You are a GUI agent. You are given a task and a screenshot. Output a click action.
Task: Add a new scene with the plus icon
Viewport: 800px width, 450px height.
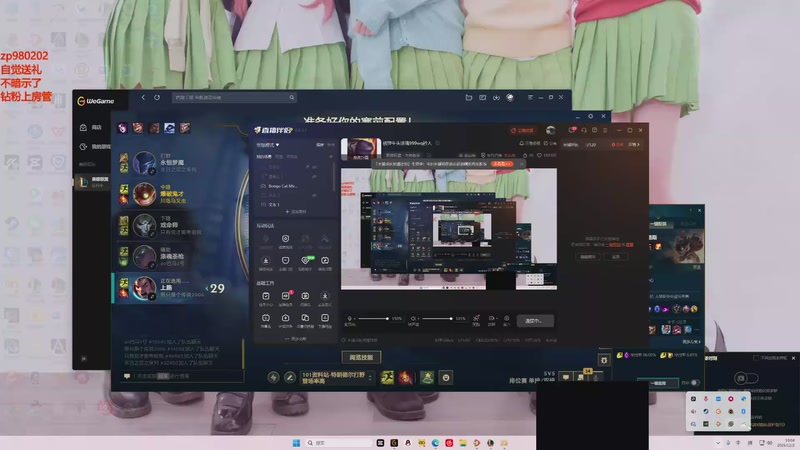coord(331,157)
